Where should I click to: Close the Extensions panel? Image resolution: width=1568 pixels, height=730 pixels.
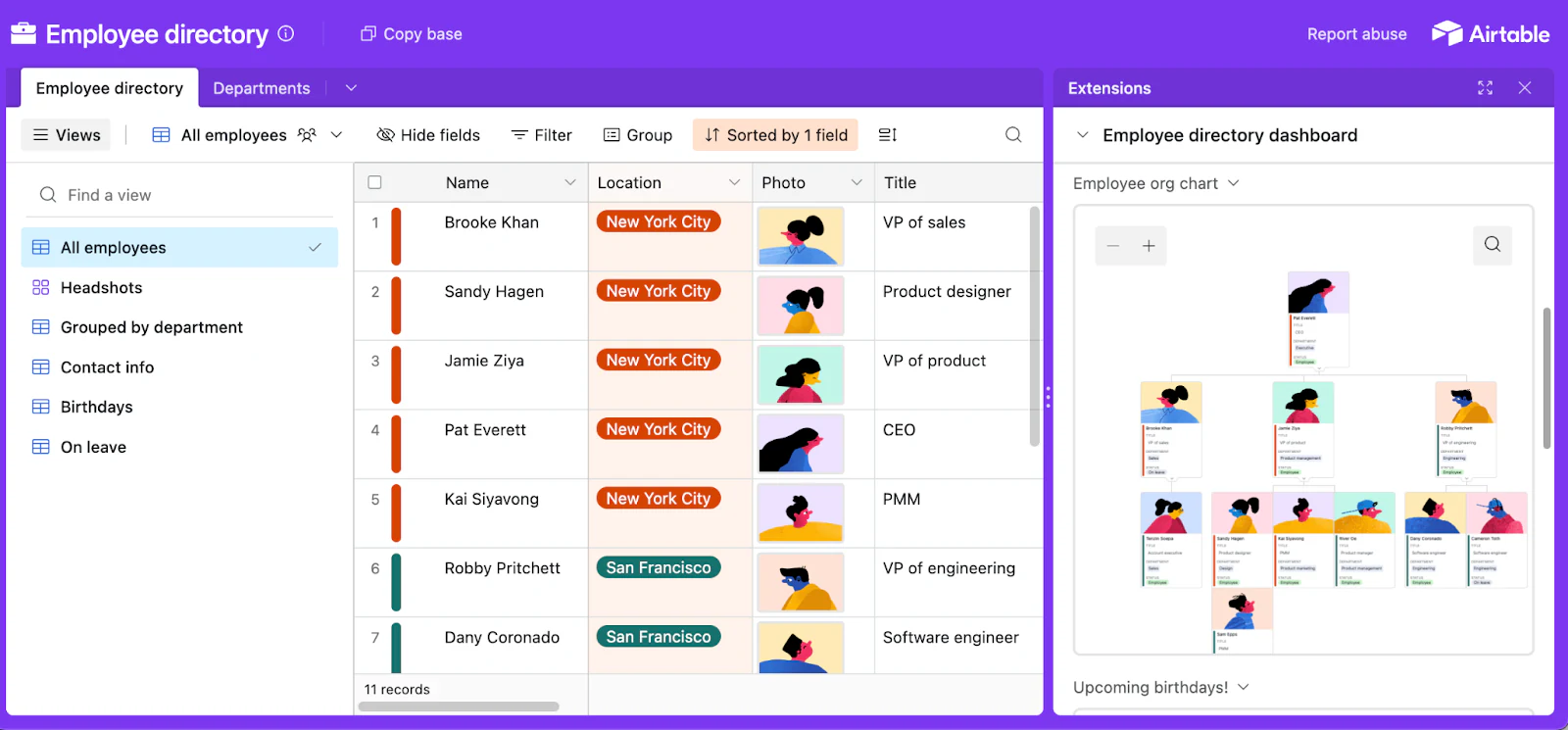[1525, 88]
